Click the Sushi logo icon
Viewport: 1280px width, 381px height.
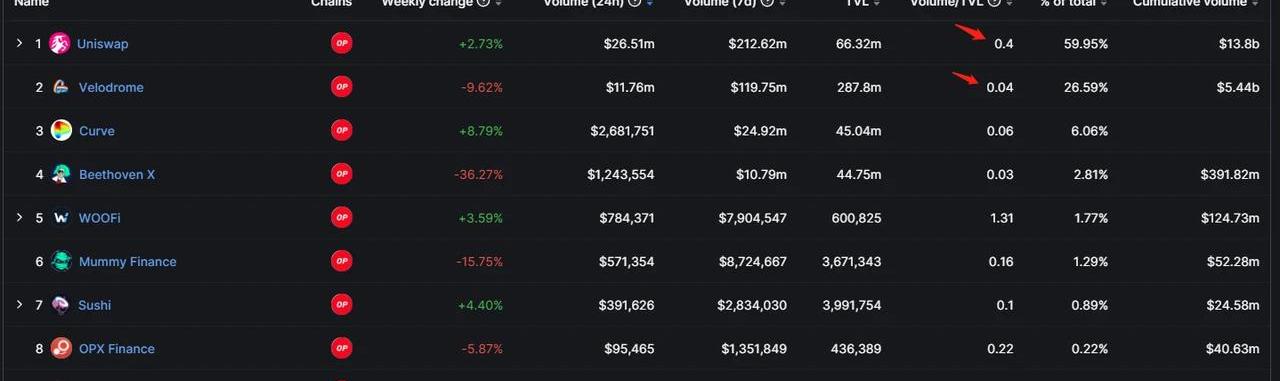(x=62, y=305)
